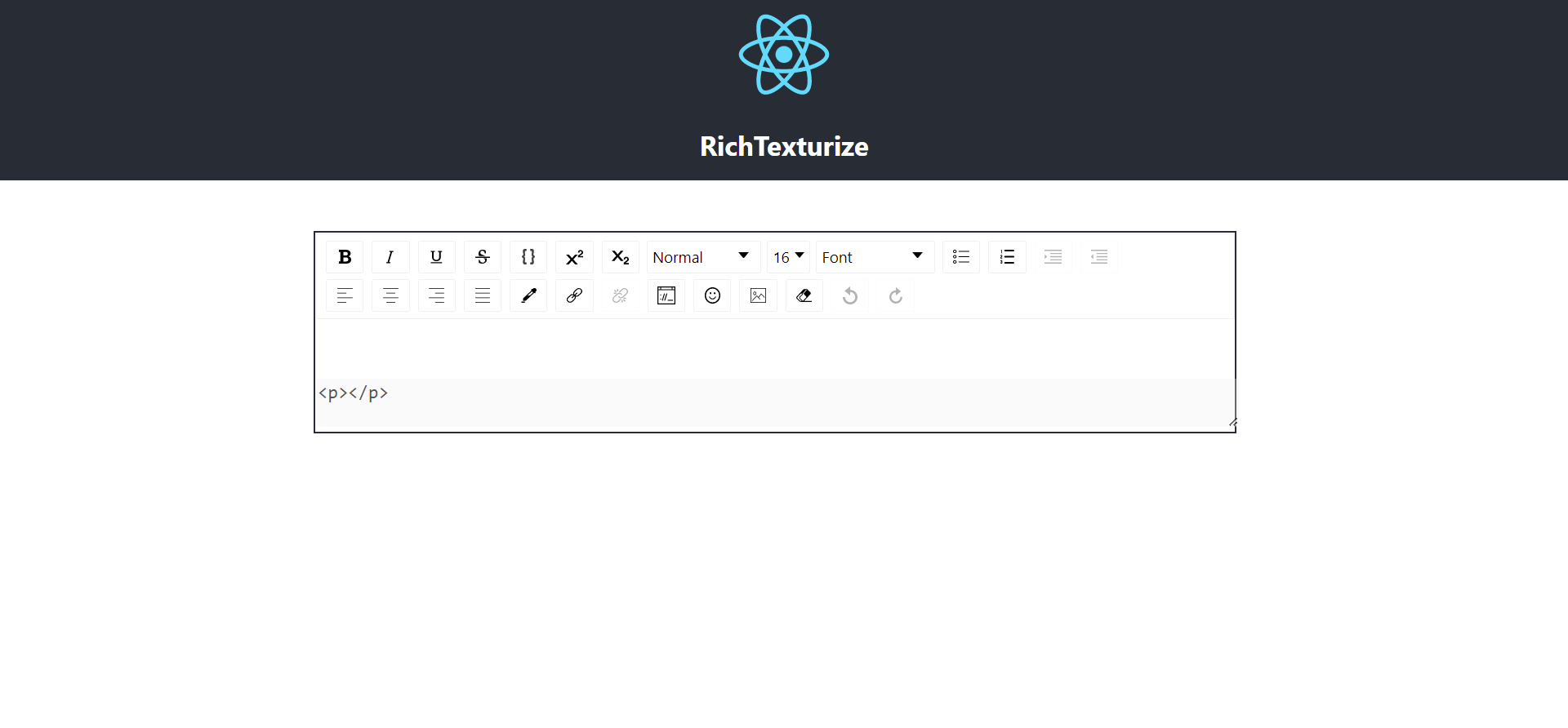This screenshot has height=728, width=1568.
Task: Click the React atom logo
Action: click(784, 55)
